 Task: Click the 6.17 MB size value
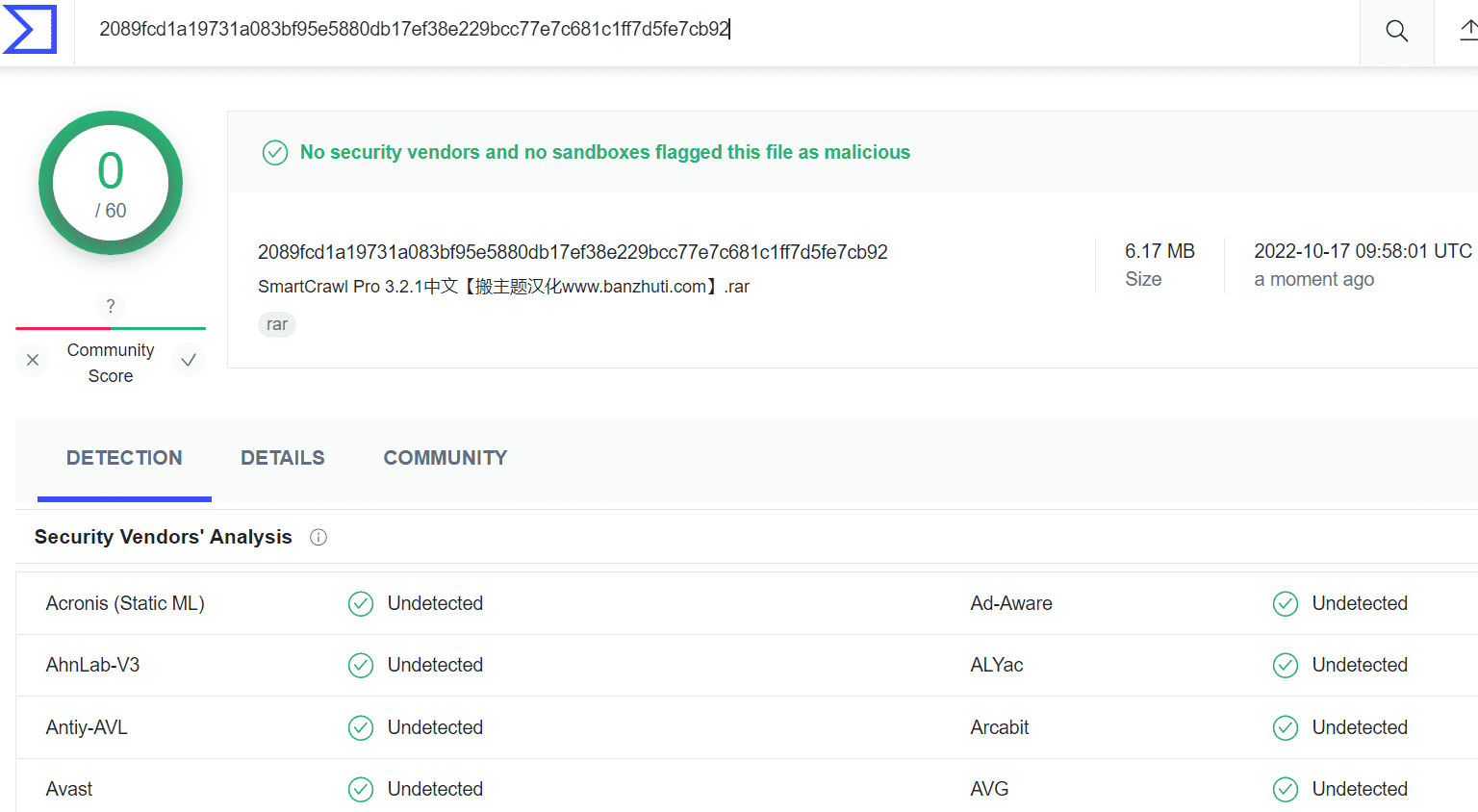point(1159,251)
